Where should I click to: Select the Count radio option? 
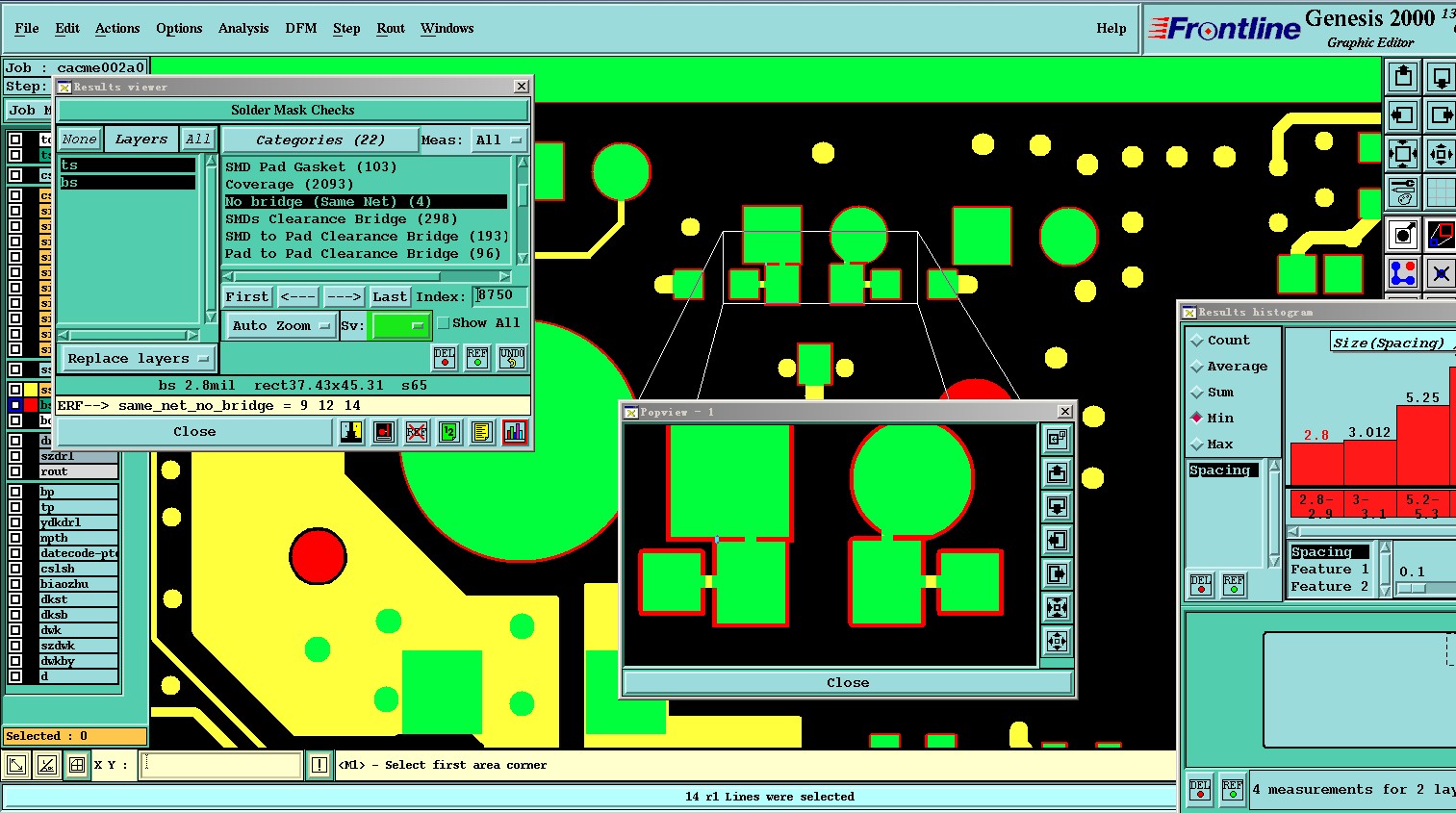click(1197, 341)
